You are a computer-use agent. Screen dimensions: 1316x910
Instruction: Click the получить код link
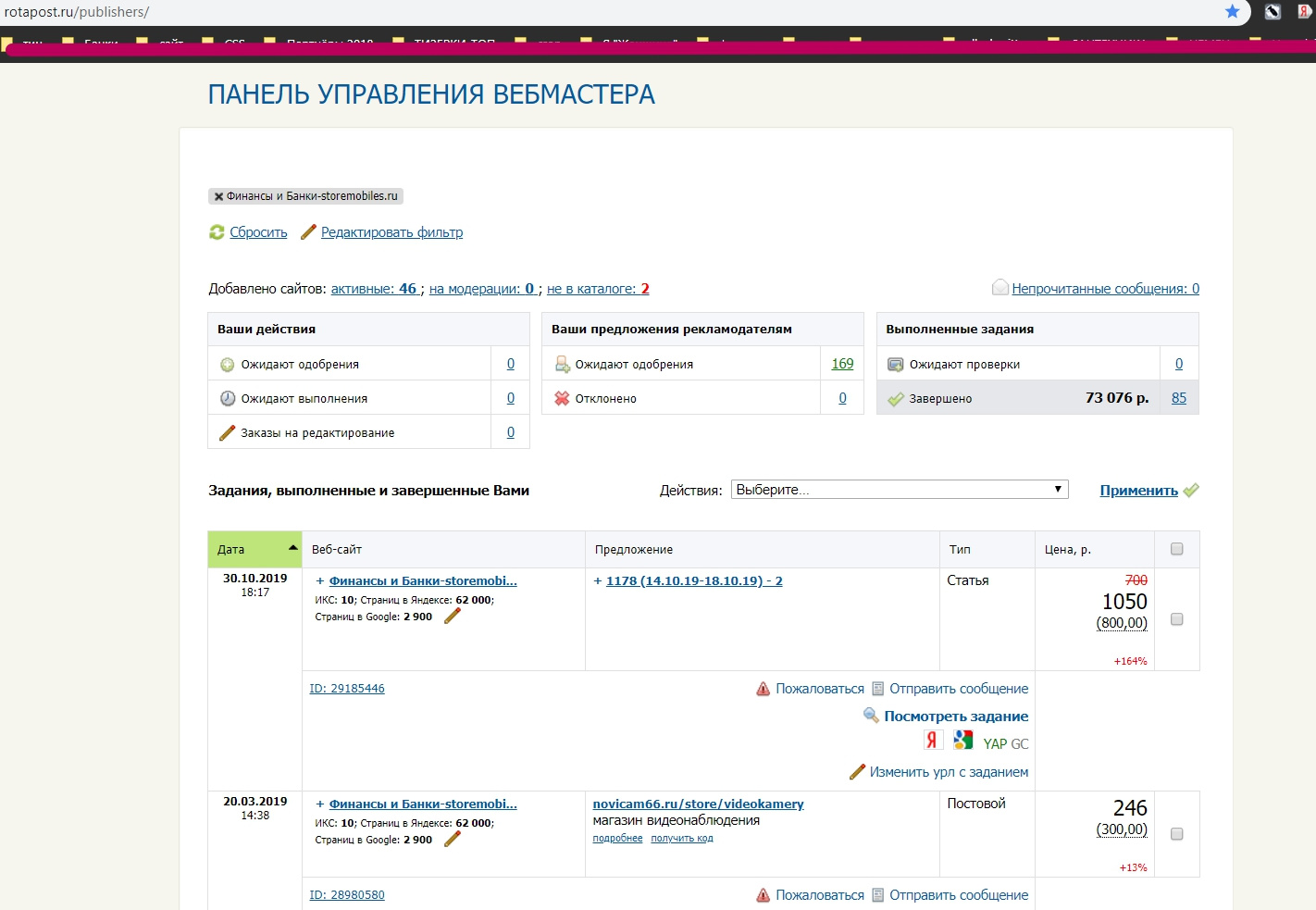(682, 838)
